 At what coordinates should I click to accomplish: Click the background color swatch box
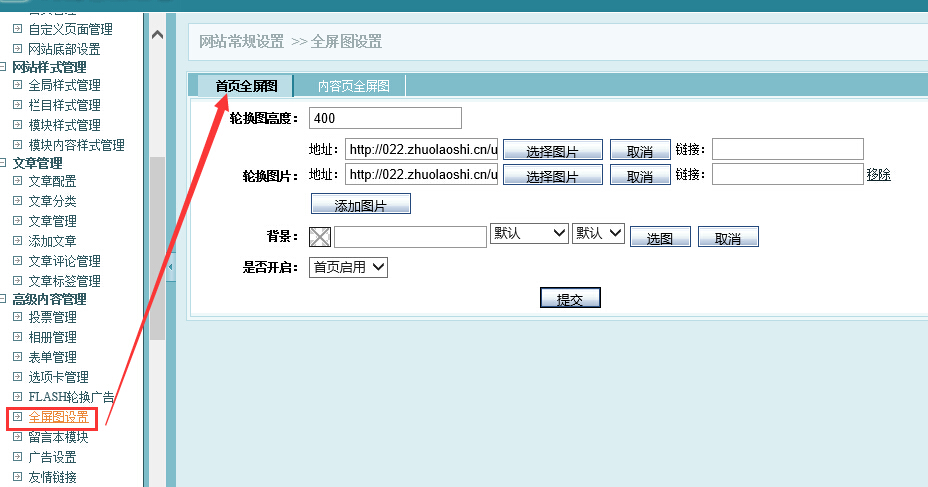coord(320,237)
